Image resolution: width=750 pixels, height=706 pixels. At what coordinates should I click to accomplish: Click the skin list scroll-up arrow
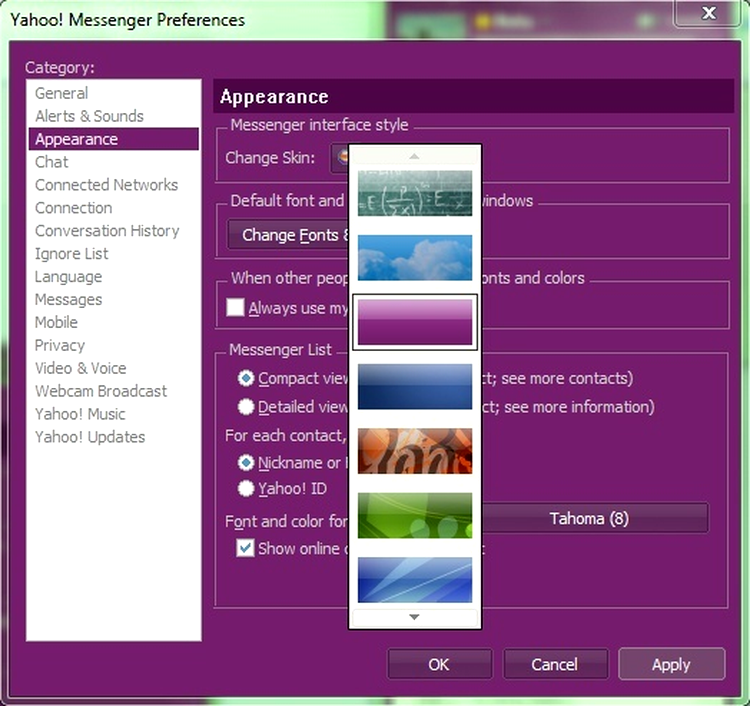[x=415, y=156]
